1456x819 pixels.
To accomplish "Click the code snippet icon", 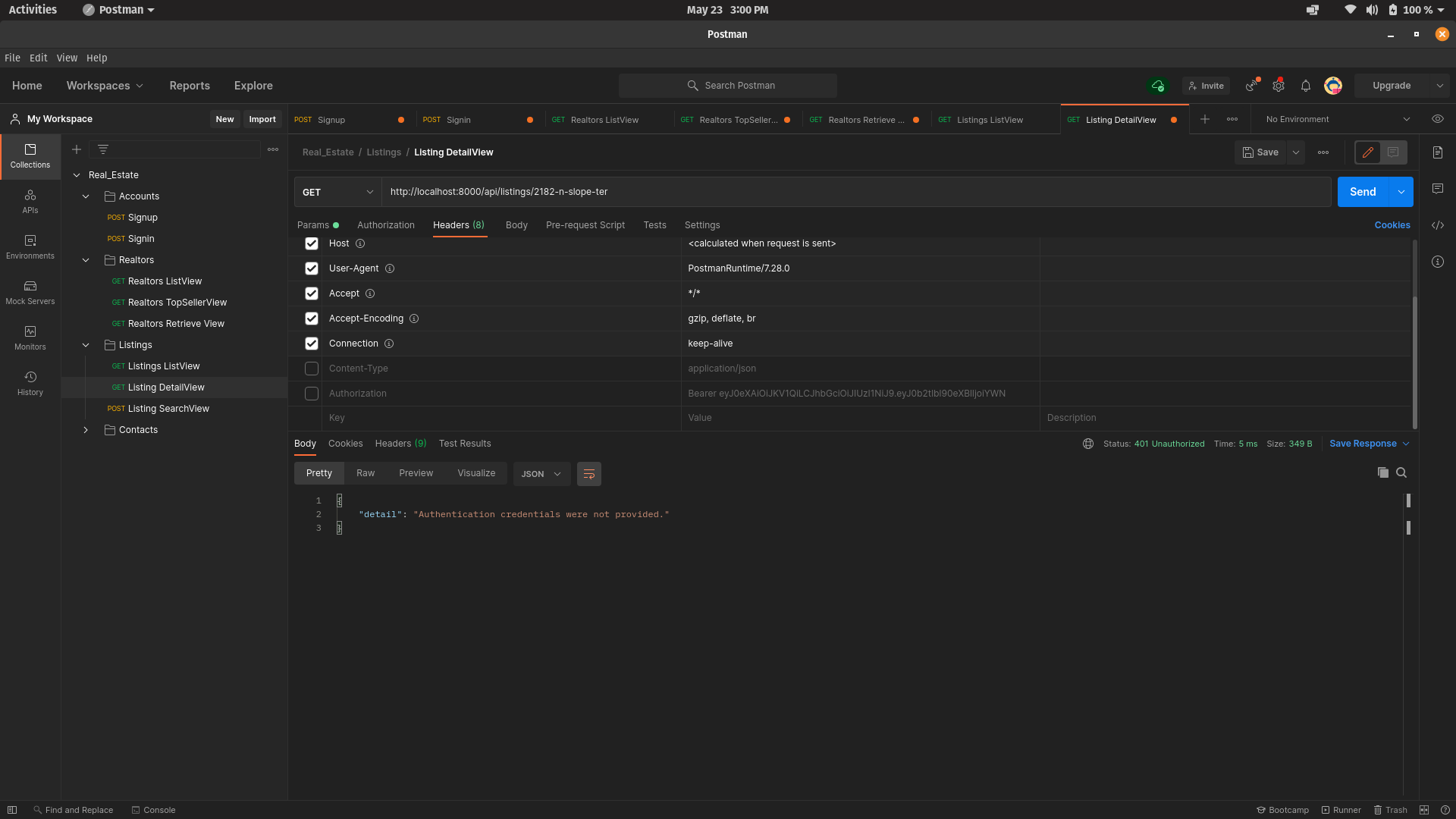I will tap(1438, 225).
